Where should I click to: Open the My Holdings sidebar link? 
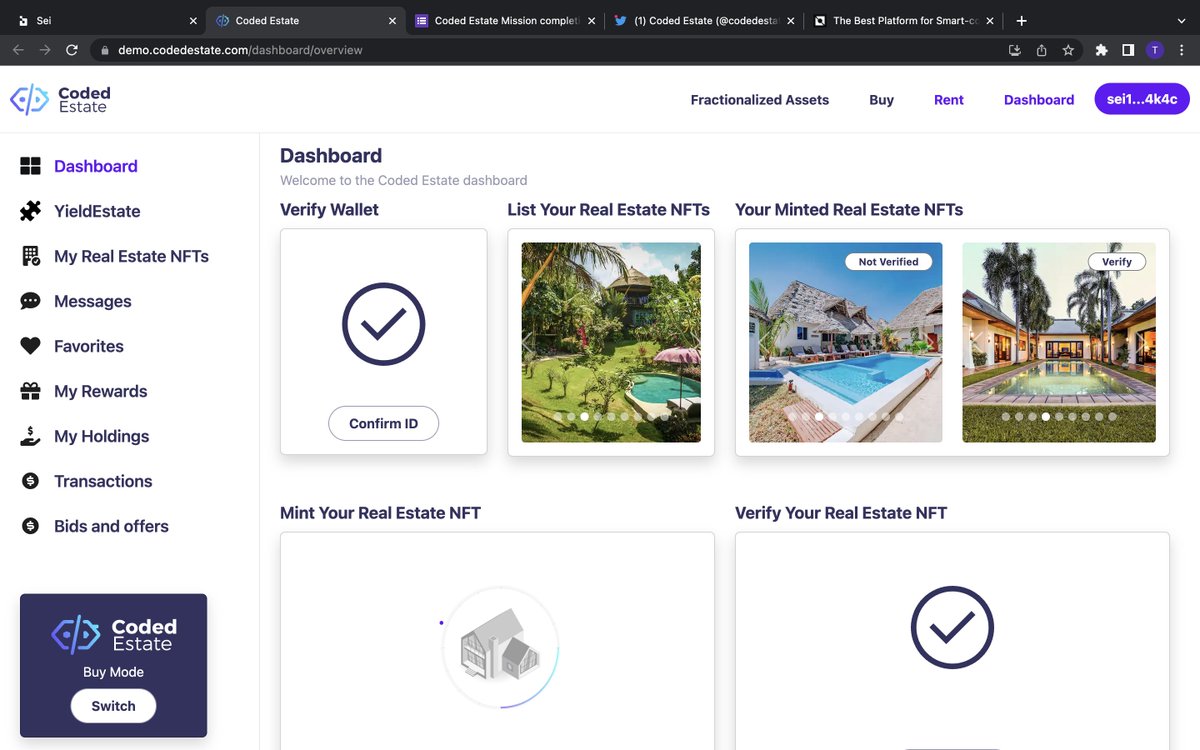point(102,436)
